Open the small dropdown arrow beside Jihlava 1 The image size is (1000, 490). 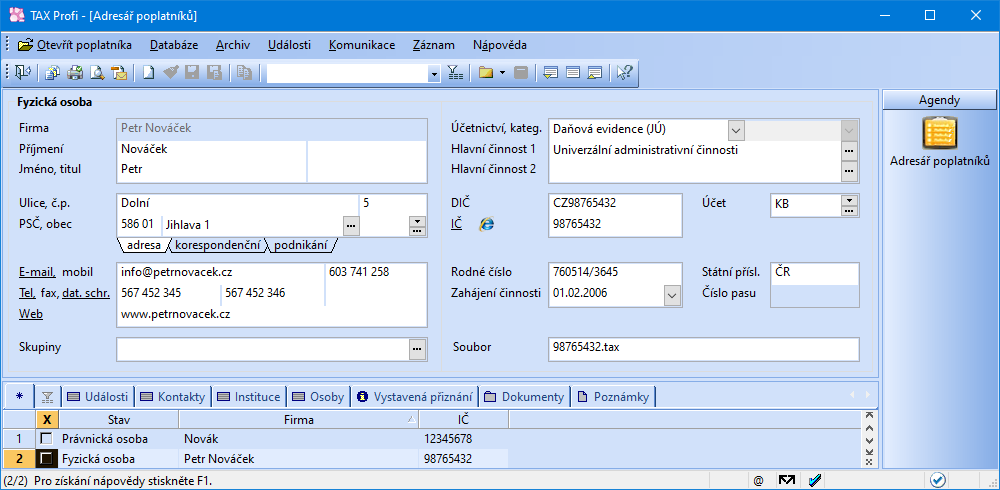(x=416, y=221)
